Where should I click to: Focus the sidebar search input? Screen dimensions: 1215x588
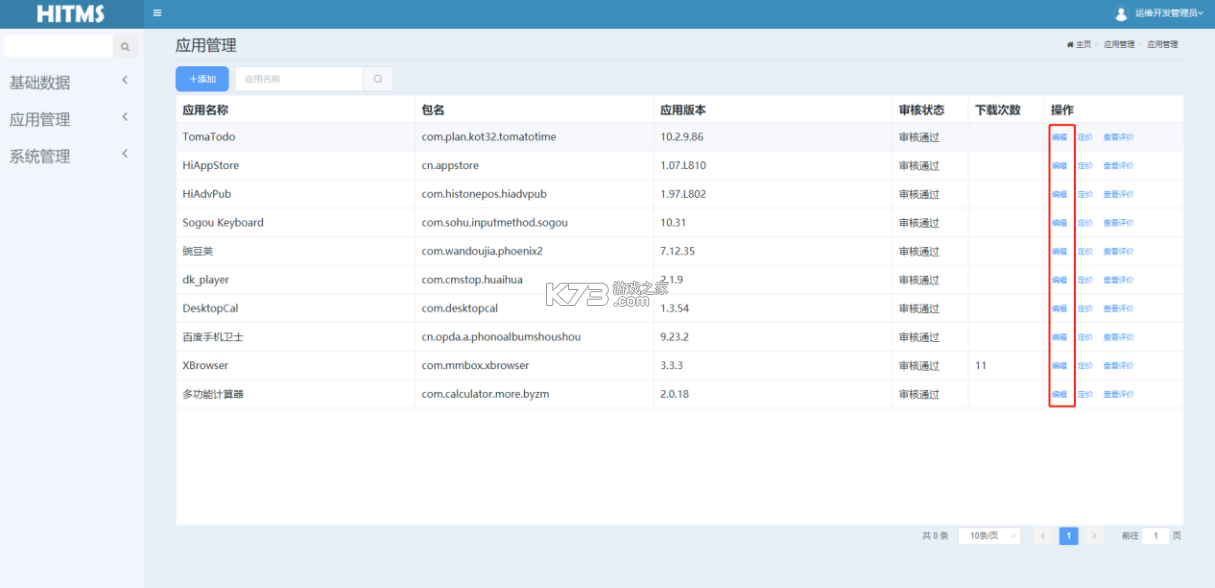58,47
